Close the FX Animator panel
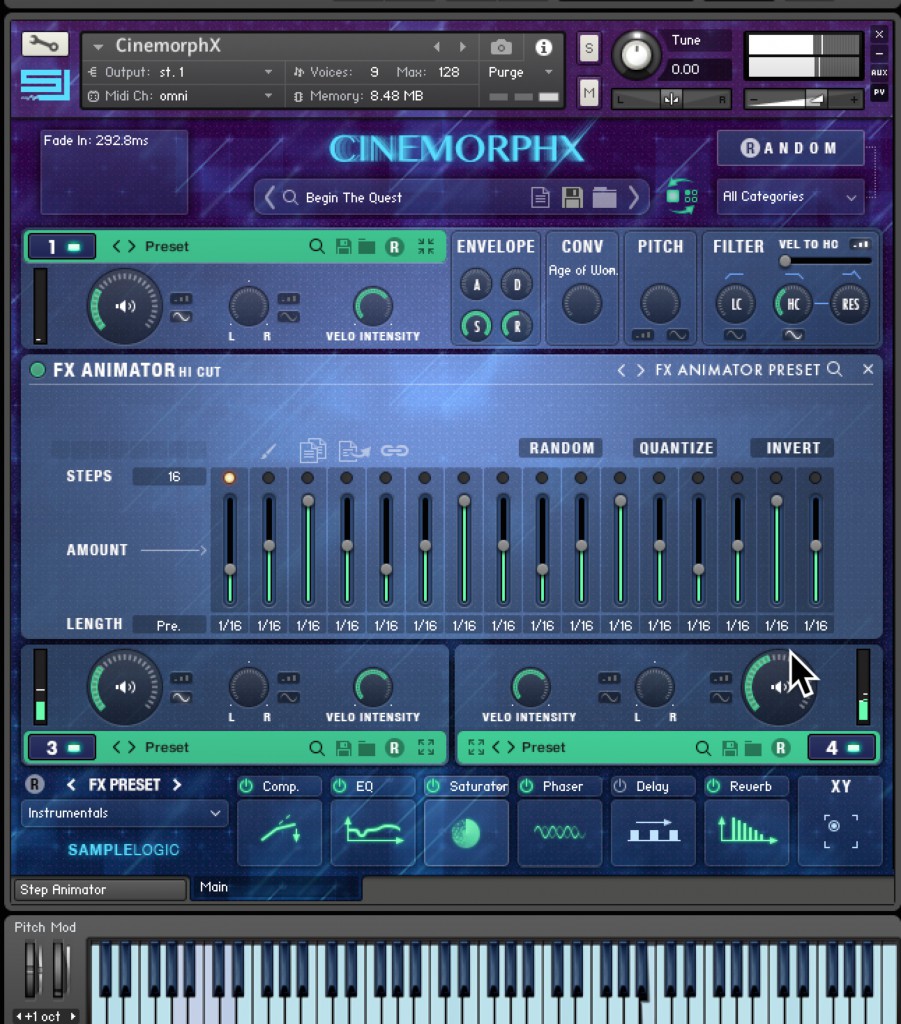Viewport: 901px width, 1024px height. pyautogui.click(x=868, y=369)
